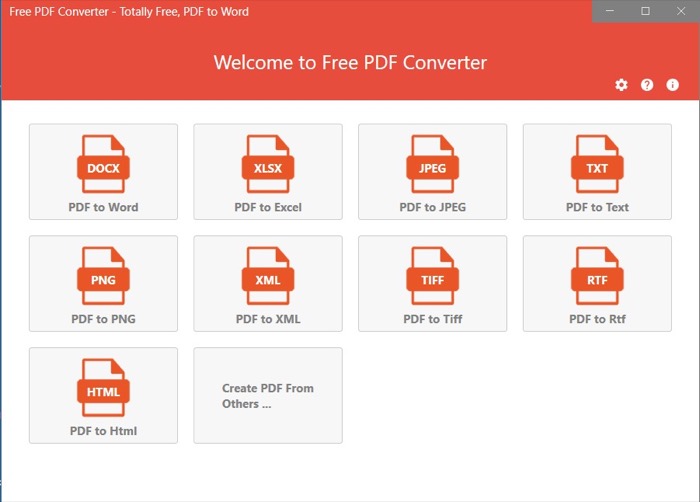Viewport: 700px width, 502px height.
Task: Click the help question mark icon
Action: click(647, 85)
